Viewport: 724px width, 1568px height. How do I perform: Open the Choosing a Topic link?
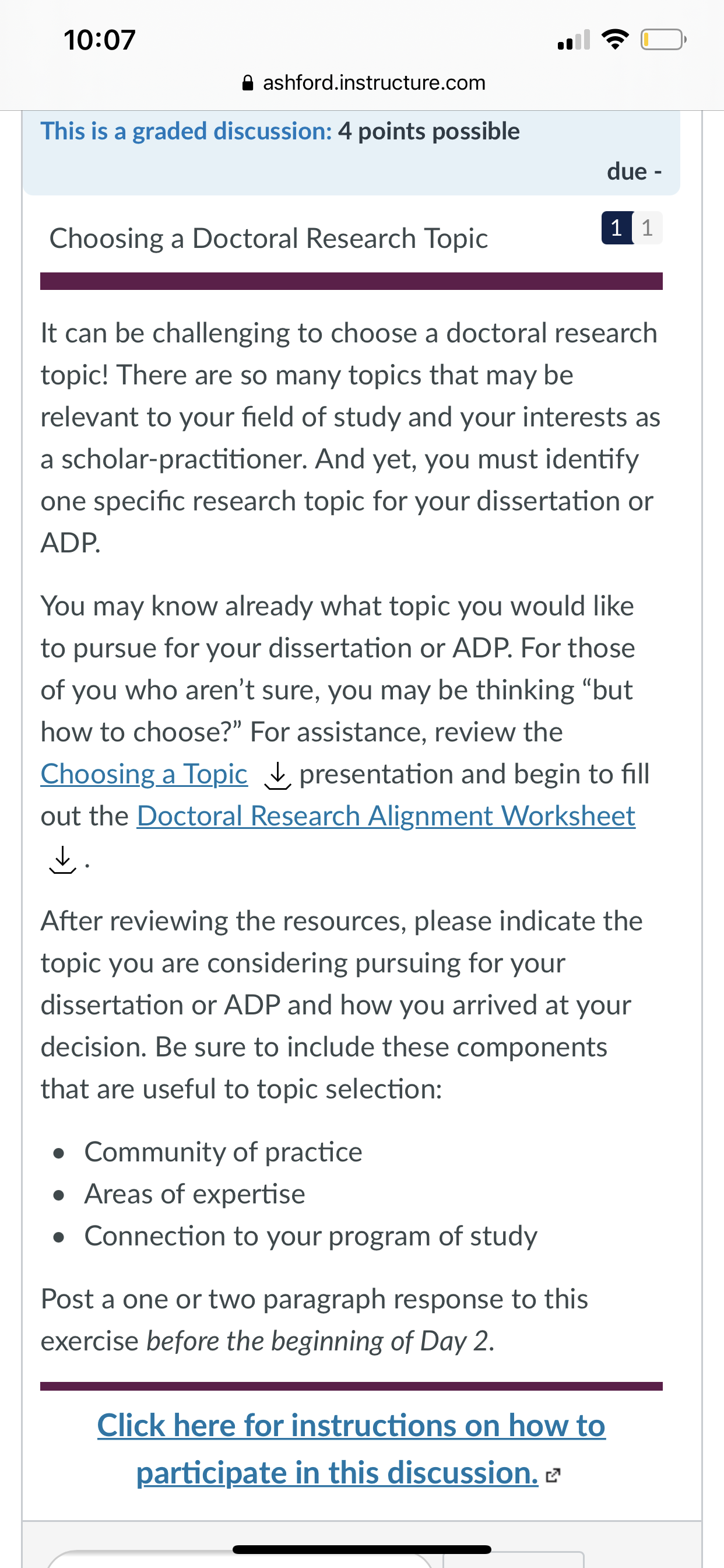pos(144,774)
